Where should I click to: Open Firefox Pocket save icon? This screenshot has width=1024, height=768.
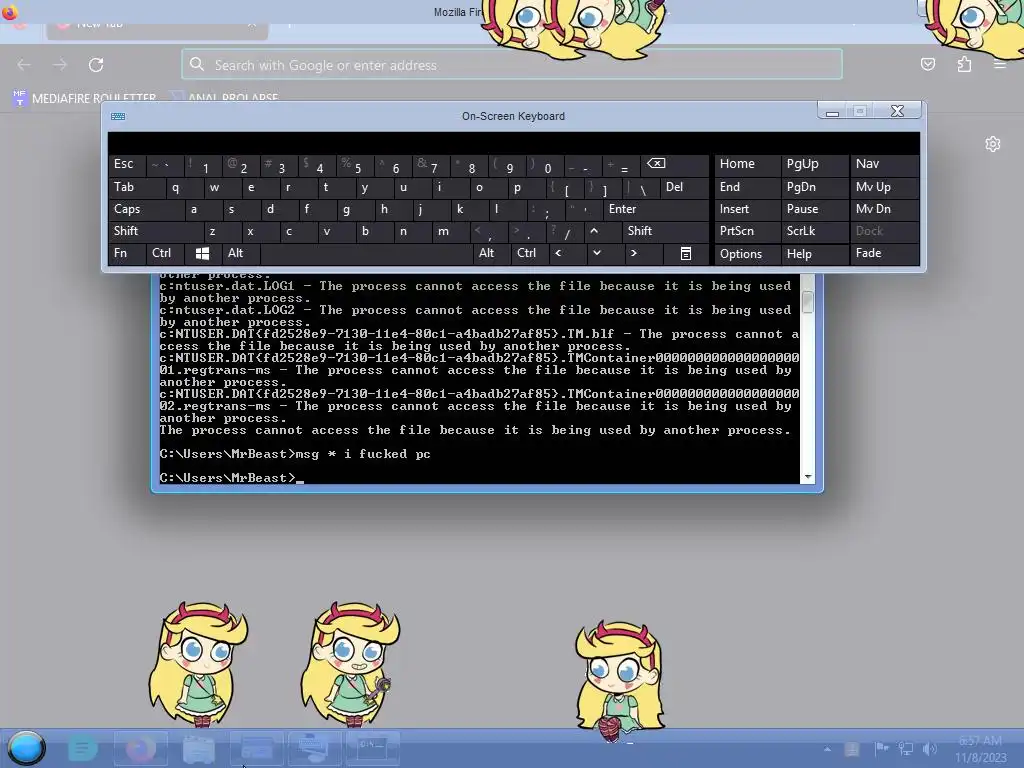pos(927,64)
